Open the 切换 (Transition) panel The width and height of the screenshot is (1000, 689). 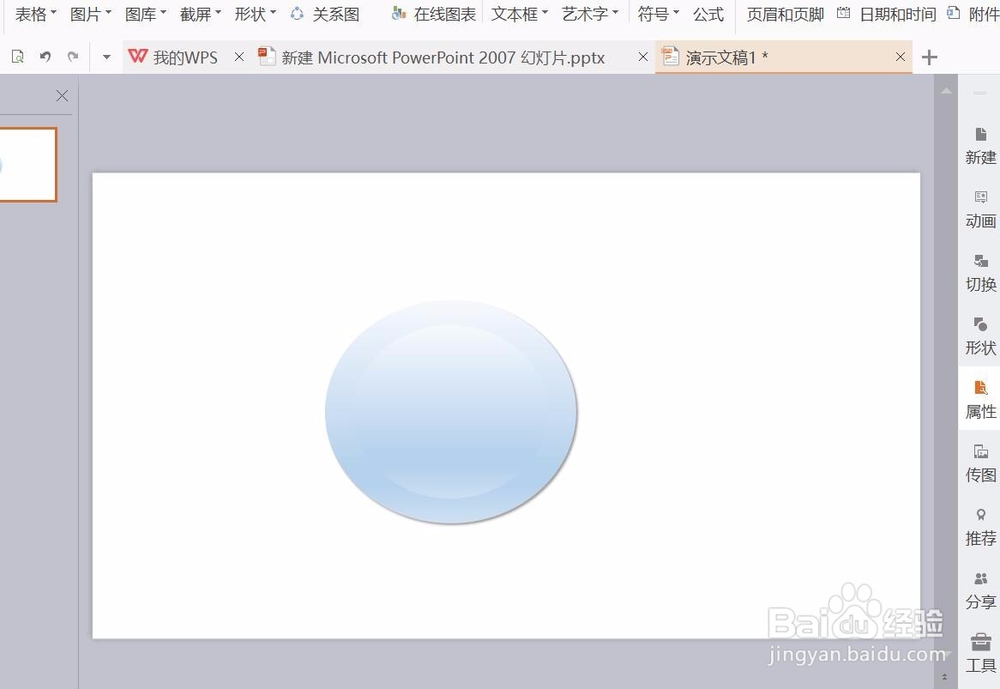click(980, 272)
